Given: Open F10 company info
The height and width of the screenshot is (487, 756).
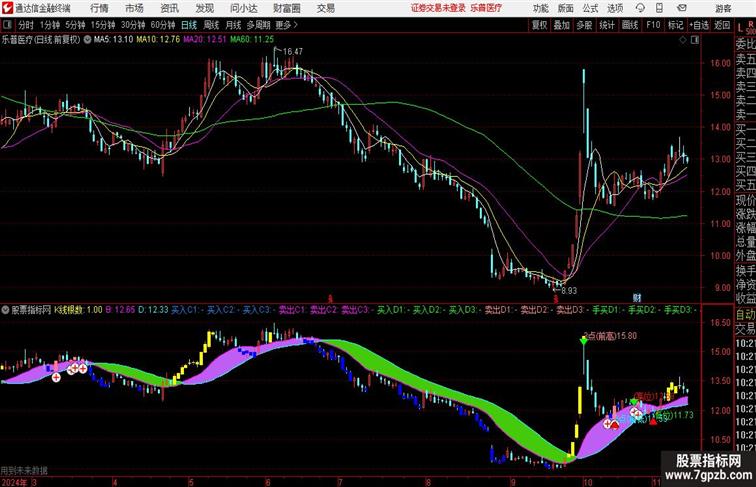Looking at the screenshot, I should tap(653, 25).
